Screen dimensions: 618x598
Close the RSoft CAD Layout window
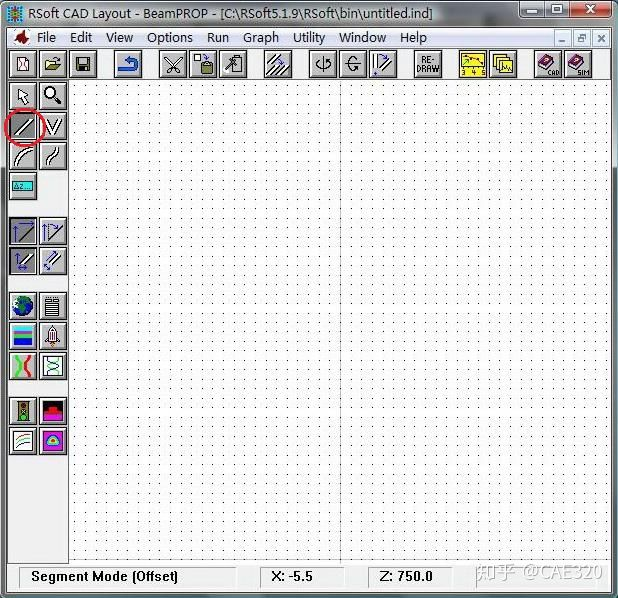coord(590,10)
